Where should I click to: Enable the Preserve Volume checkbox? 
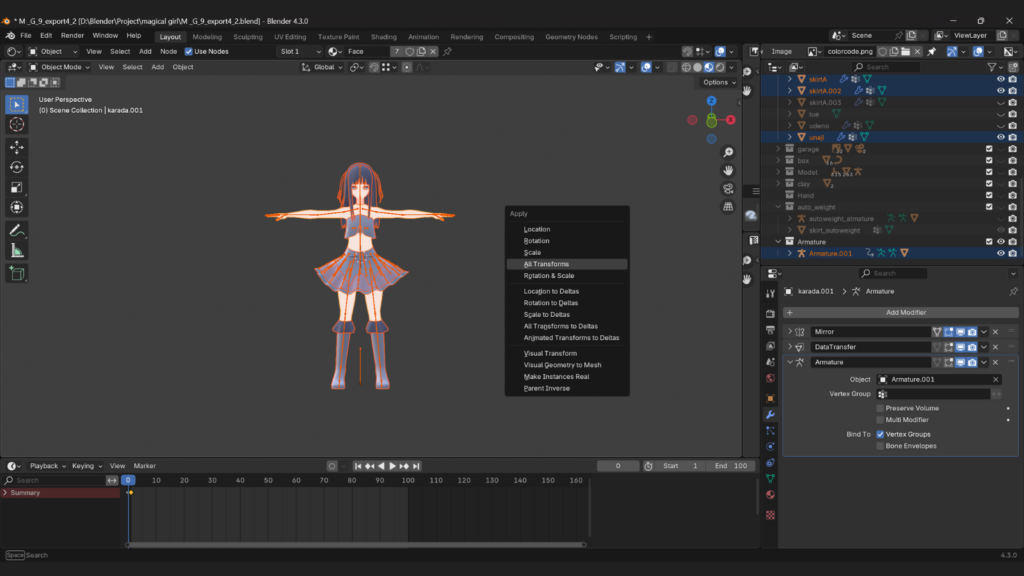[x=880, y=408]
